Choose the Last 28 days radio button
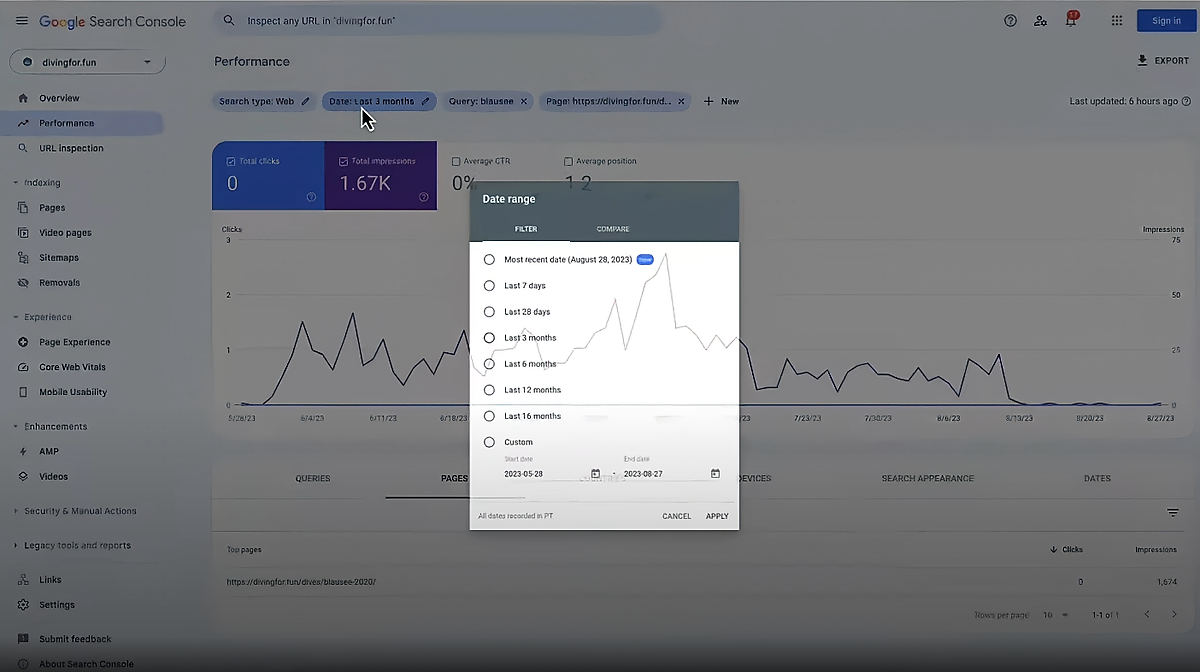1200x672 pixels. tap(489, 312)
